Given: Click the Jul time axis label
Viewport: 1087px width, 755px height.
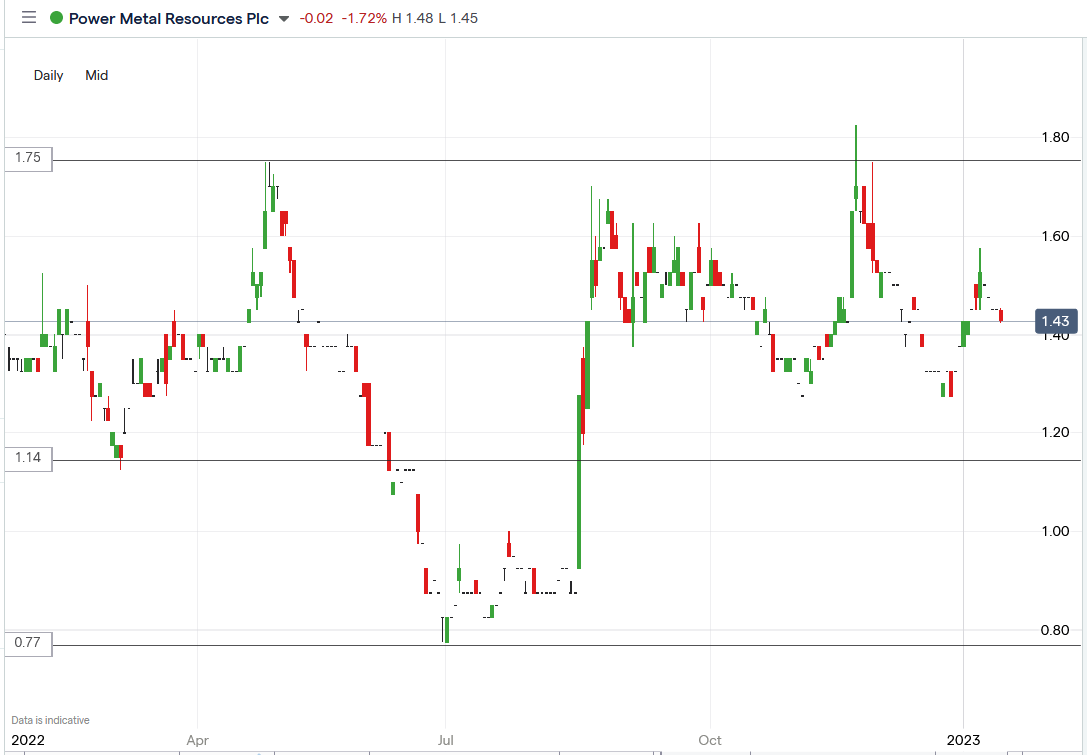Looking at the screenshot, I should (446, 740).
